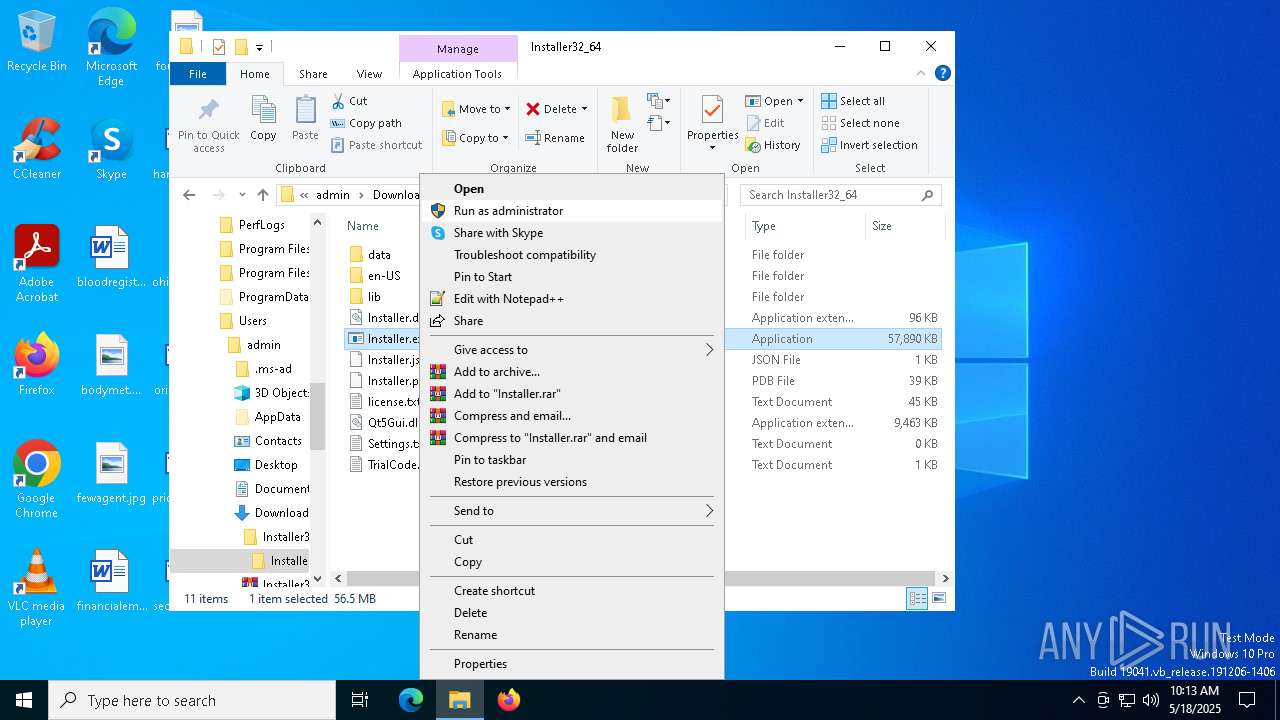1280x720 pixels.
Task: Switch to details view button
Action: 917,598
